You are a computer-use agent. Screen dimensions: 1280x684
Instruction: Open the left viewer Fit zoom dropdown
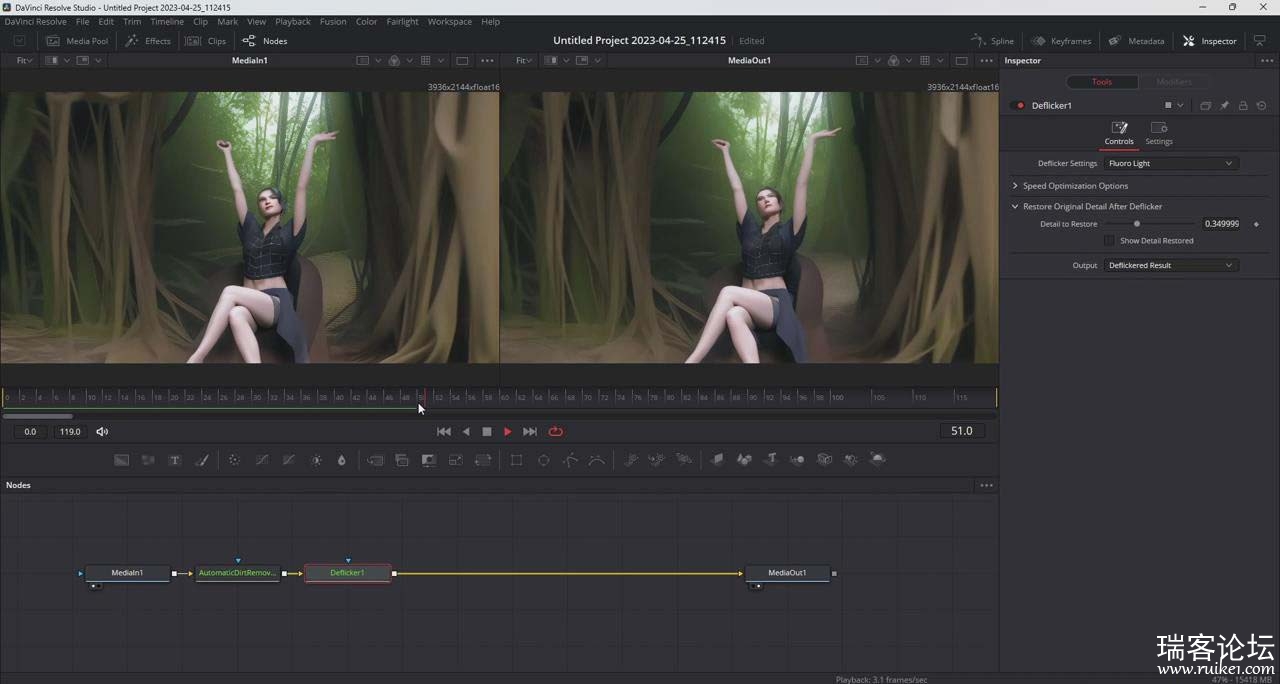(x=24, y=61)
